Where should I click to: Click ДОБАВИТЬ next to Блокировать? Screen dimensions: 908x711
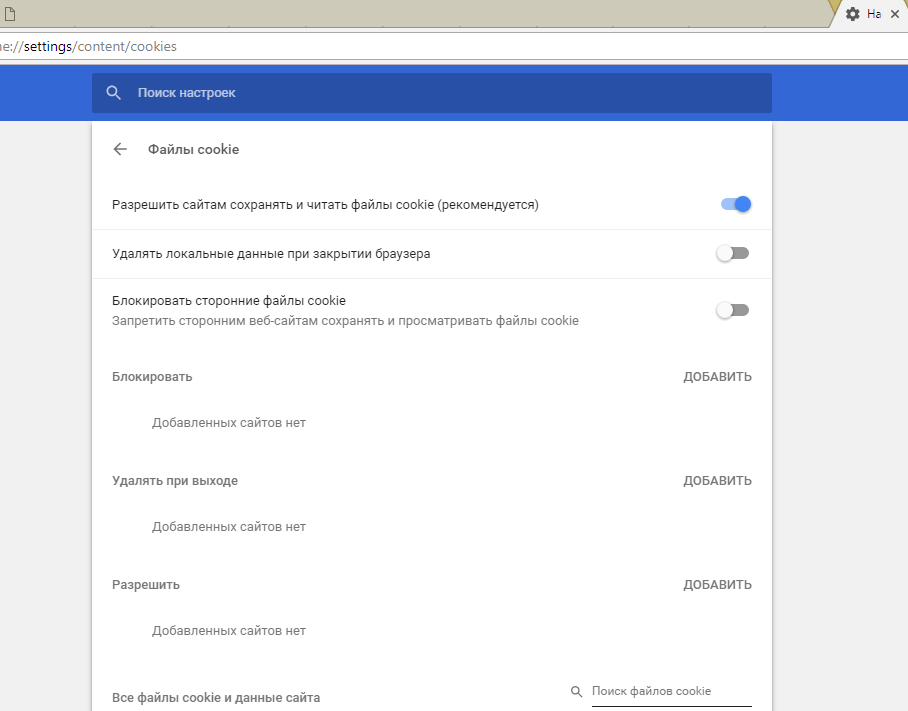[x=717, y=377]
